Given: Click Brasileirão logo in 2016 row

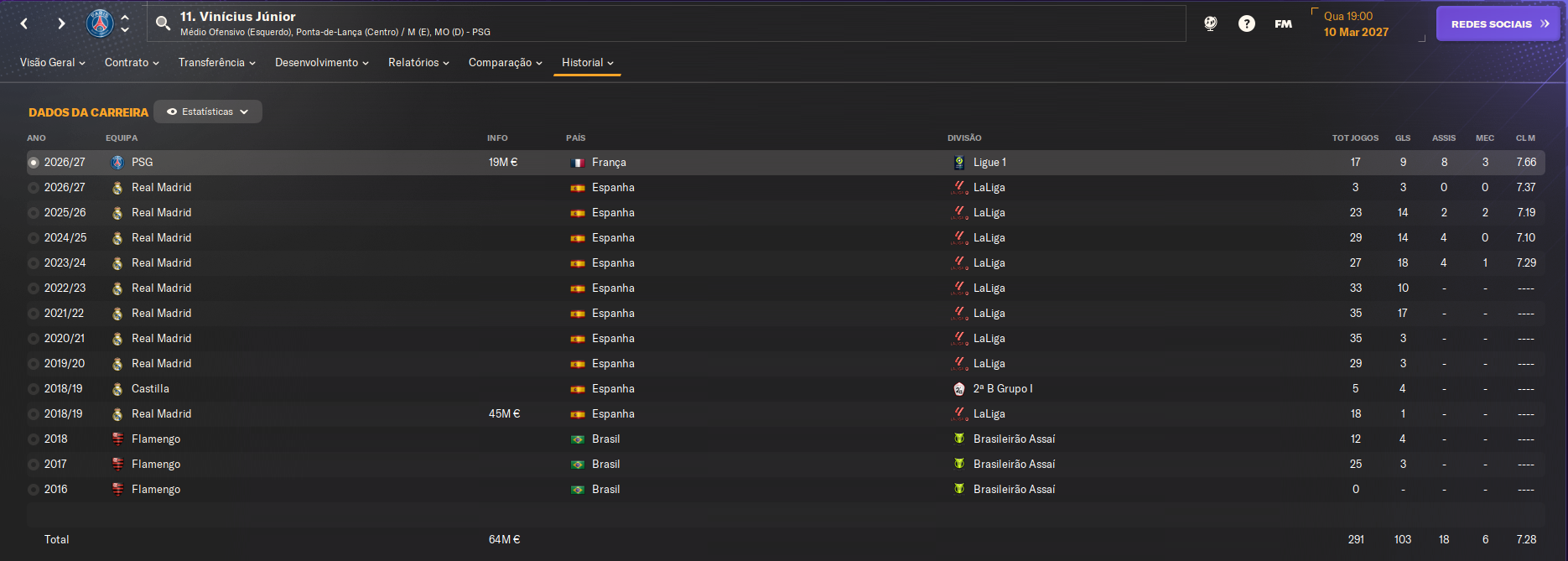Looking at the screenshot, I should point(959,489).
